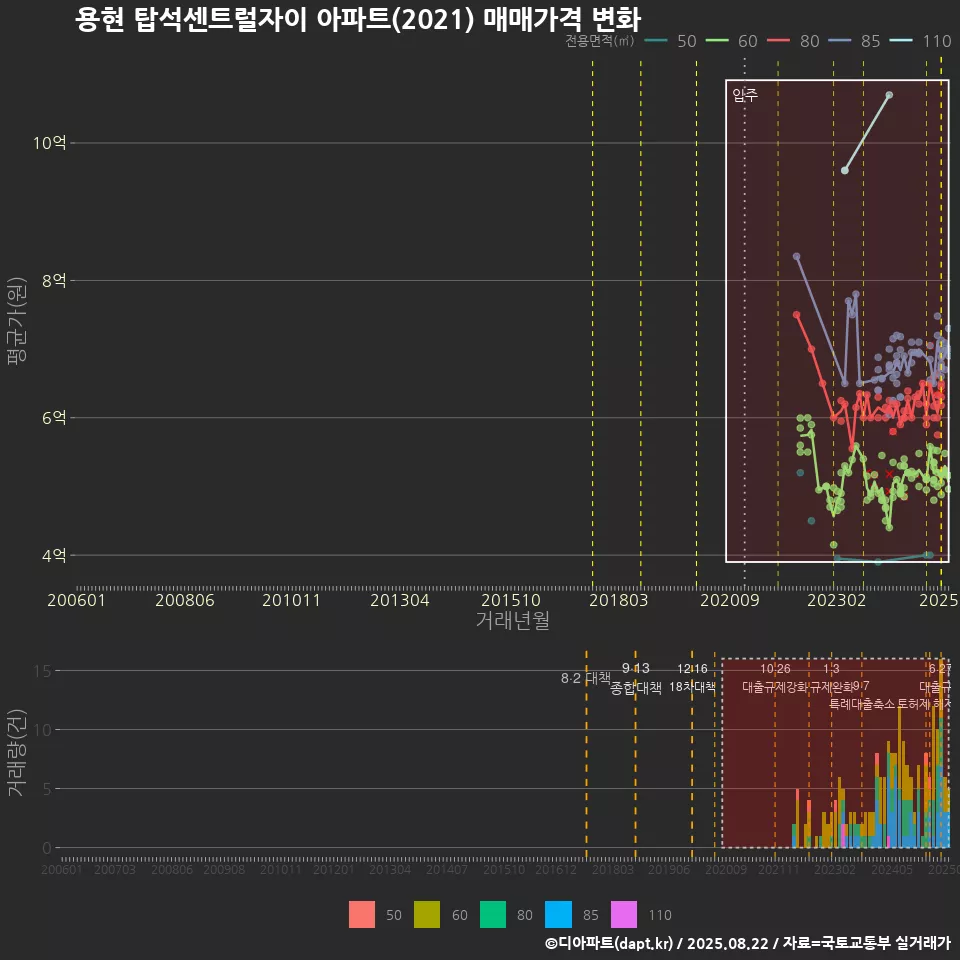The image size is (960, 960).
Task: Click the highest 110㎡ data point above 10억
Action: (889, 95)
